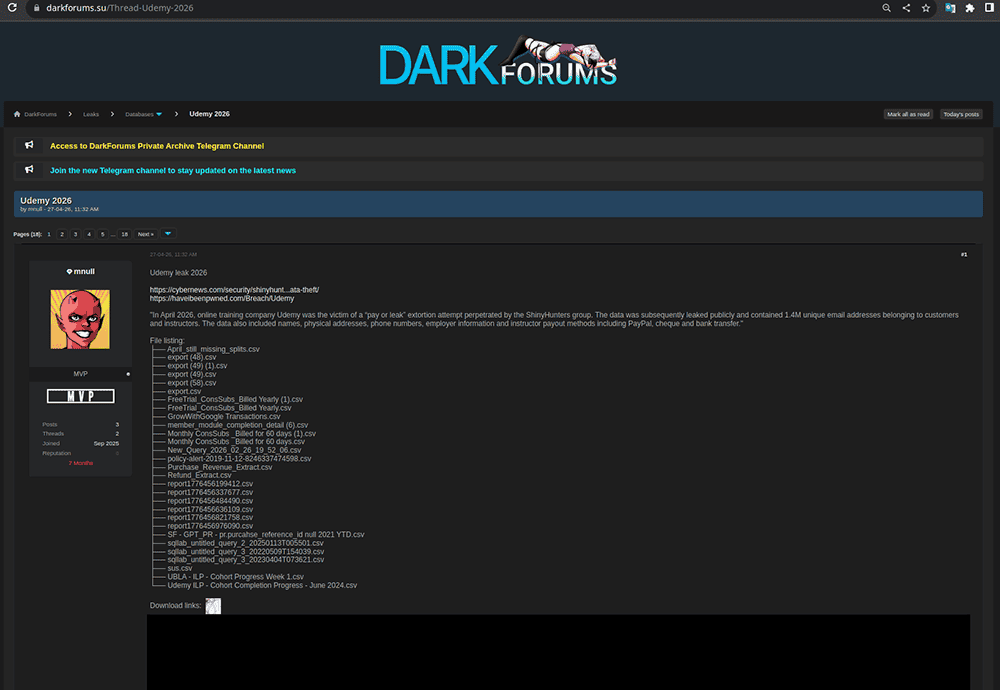Click the MVP badge under mnull's avatar
The height and width of the screenshot is (690, 1000).
click(x=80, y=396)
